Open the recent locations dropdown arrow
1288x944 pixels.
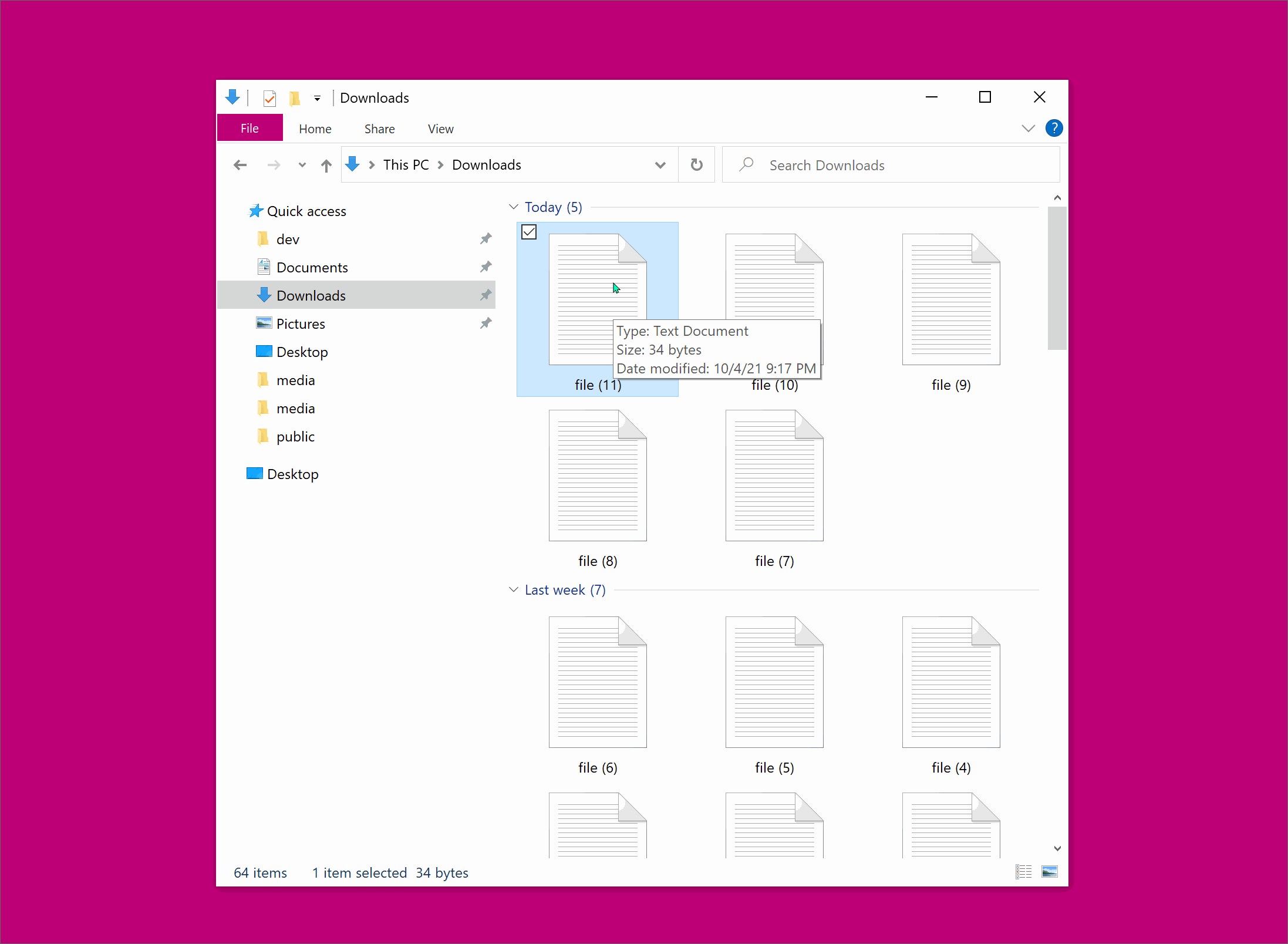(x=302, y=166)
